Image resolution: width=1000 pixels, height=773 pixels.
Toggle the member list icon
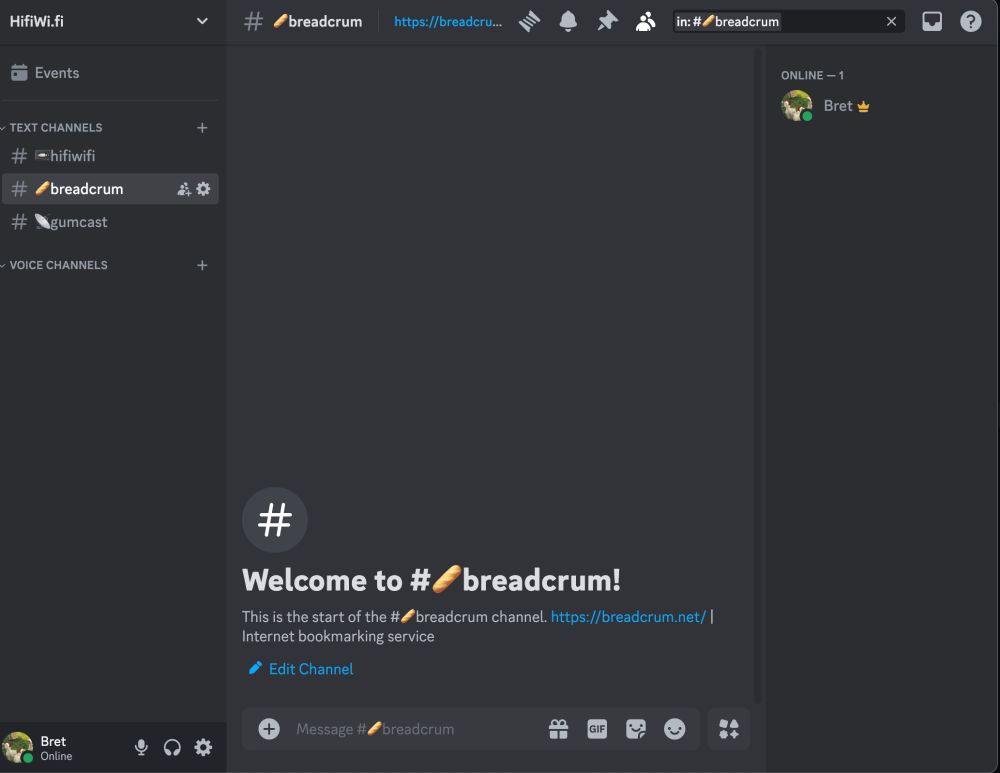pyautogui.click(x=645, y=22)
